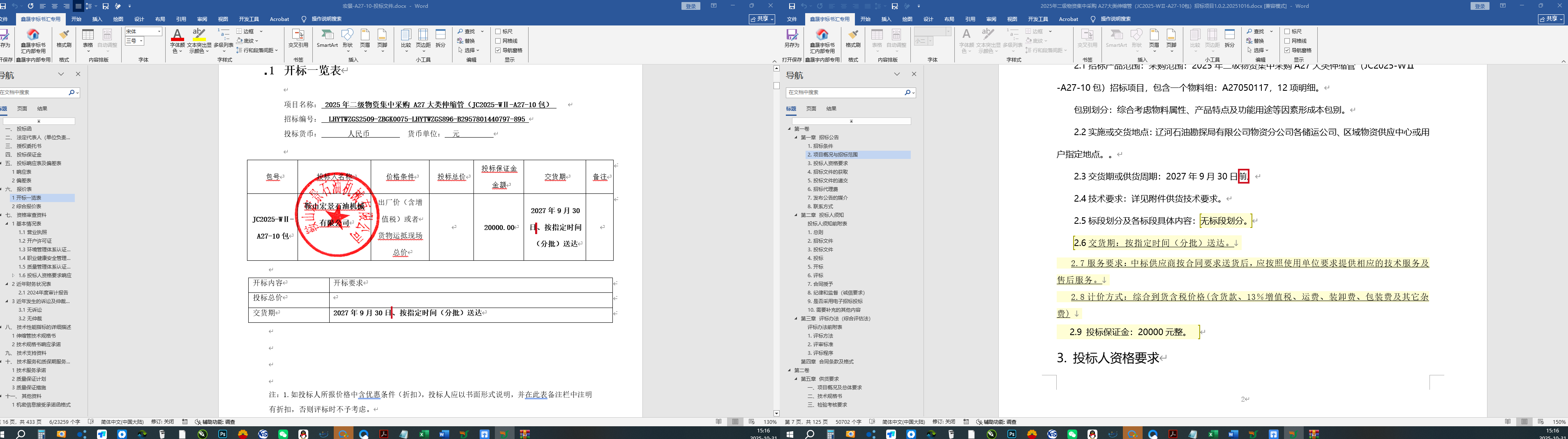This screenshot has height=439, width=1568.
Task: Click 拆分 split button in left window
Action: (441, 38)
